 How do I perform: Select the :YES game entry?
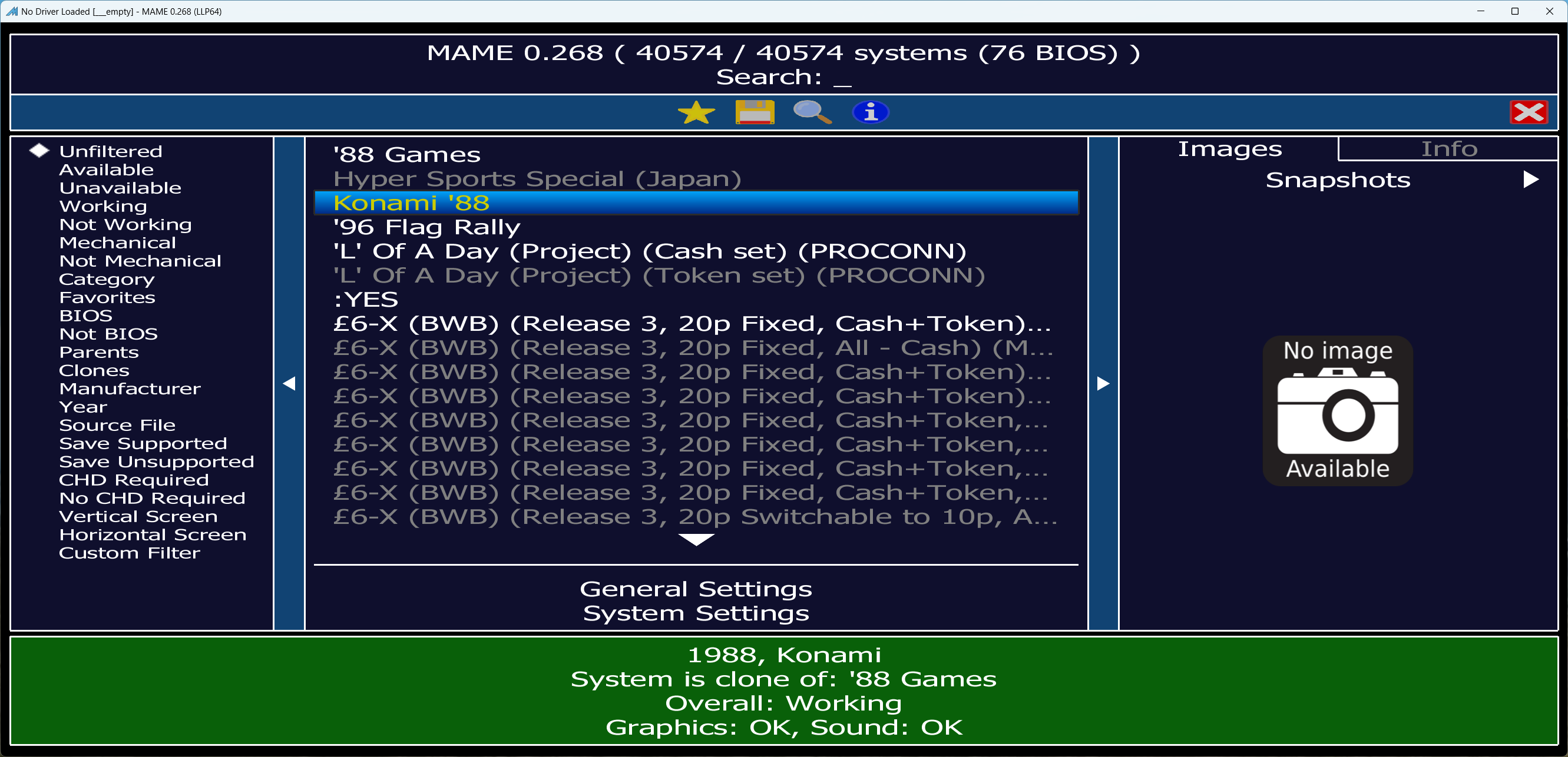(696, 300)
